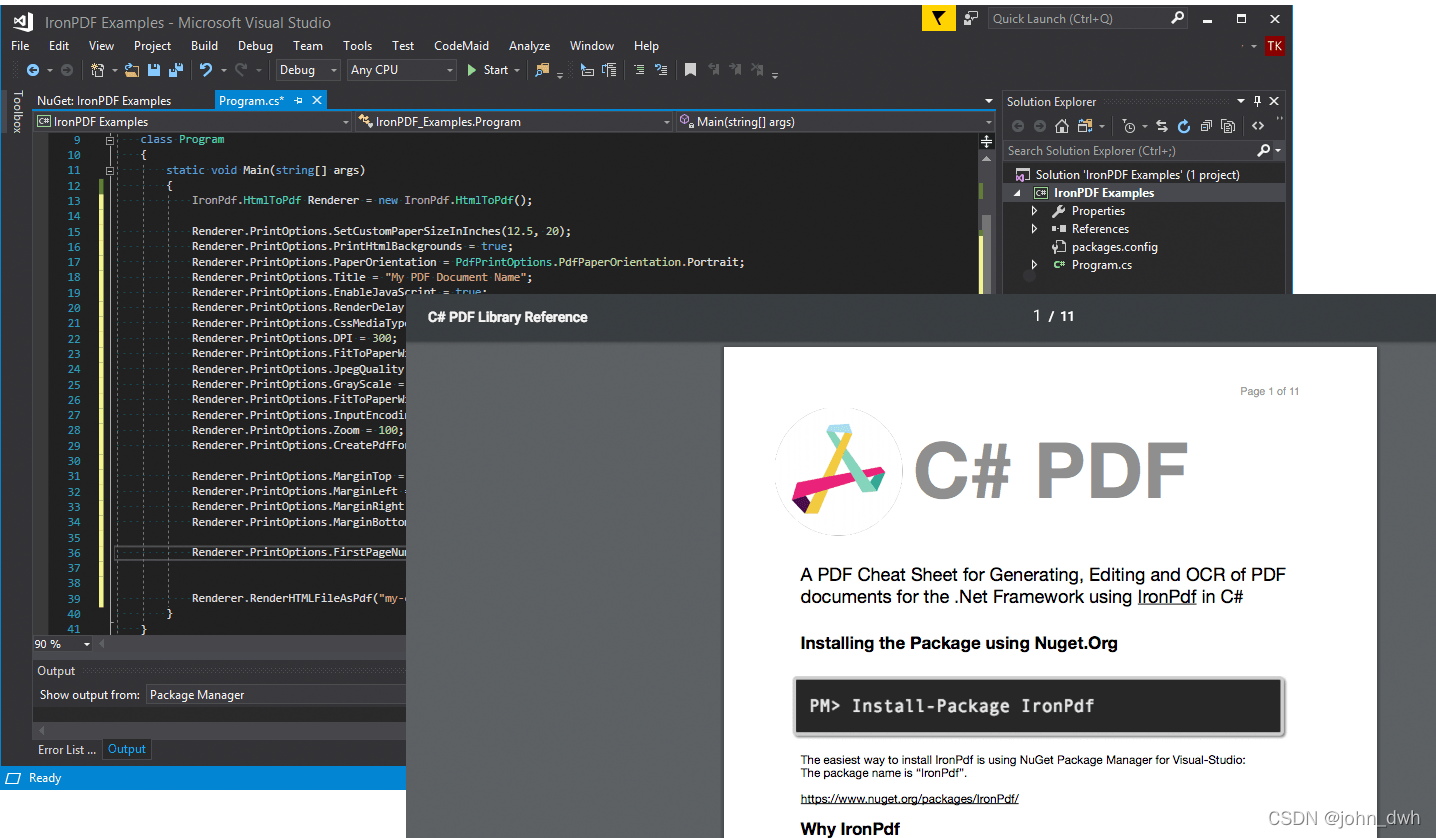Sync Solution Explorer with the active document

click(1162, 126)
